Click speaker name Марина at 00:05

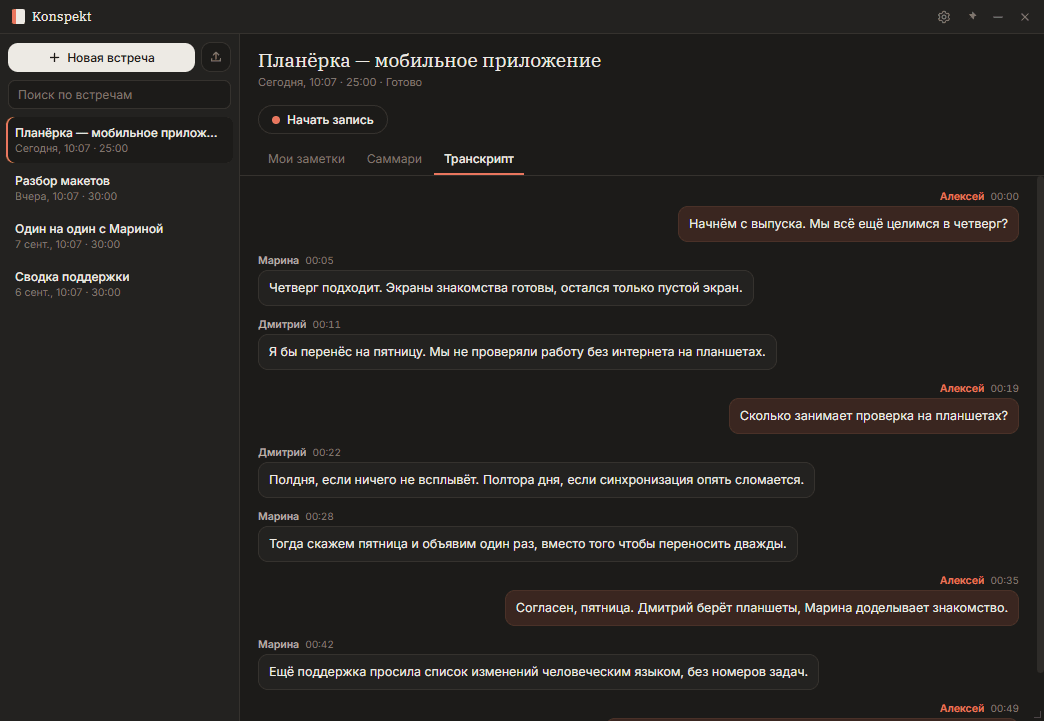(x=278, y=260)
